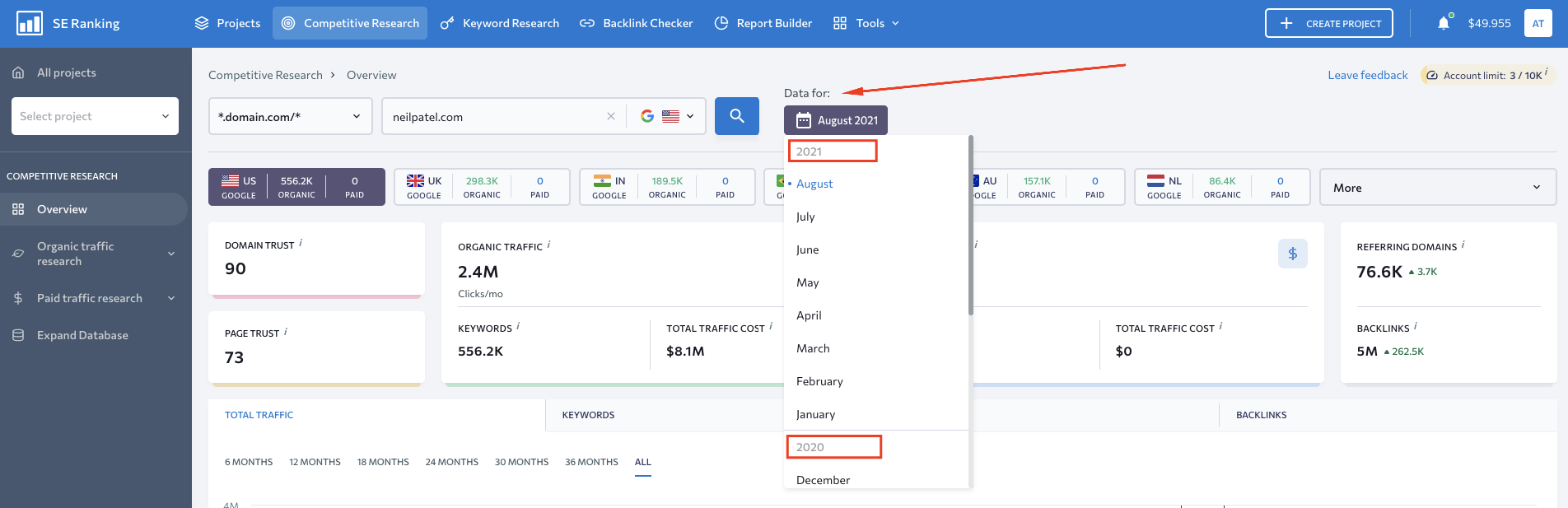
Task: Select the IN Google region card
Action: [667, 187]
